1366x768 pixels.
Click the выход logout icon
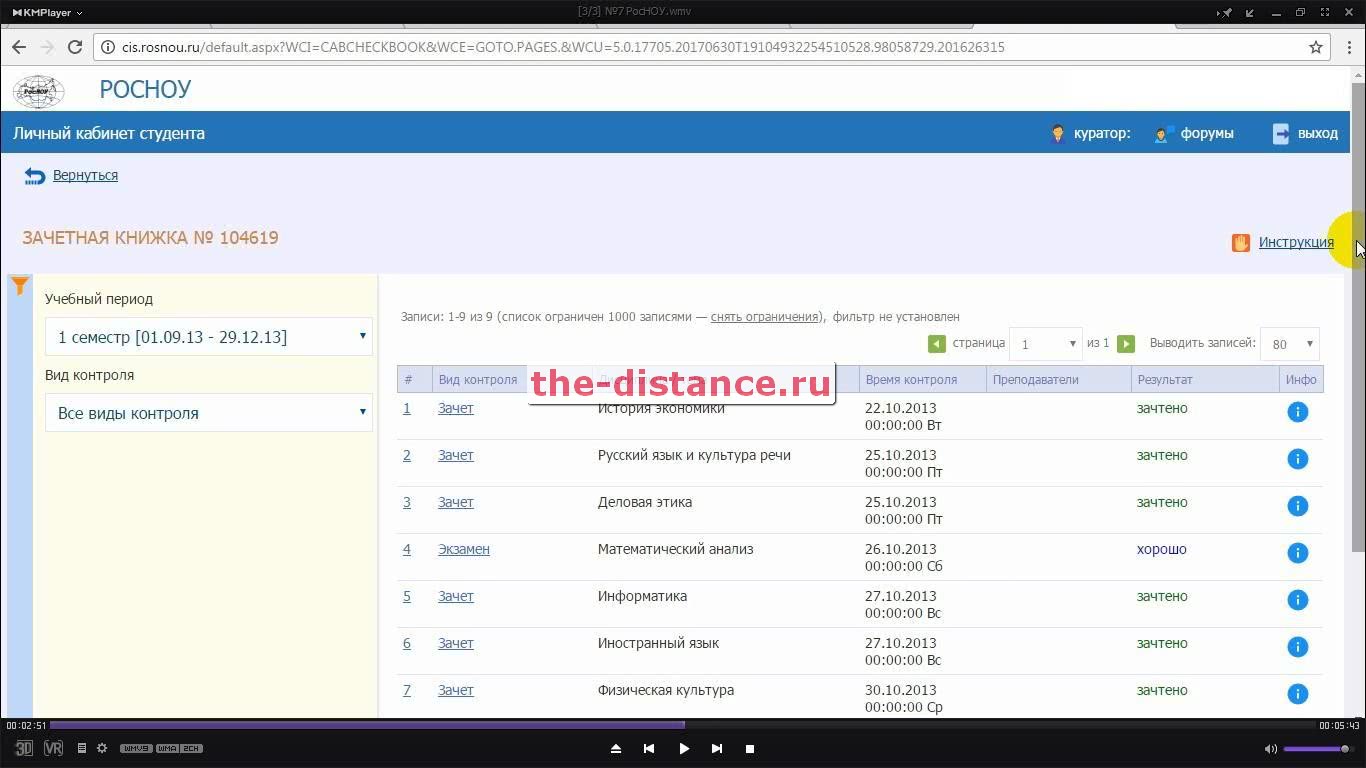(1281, 133)
